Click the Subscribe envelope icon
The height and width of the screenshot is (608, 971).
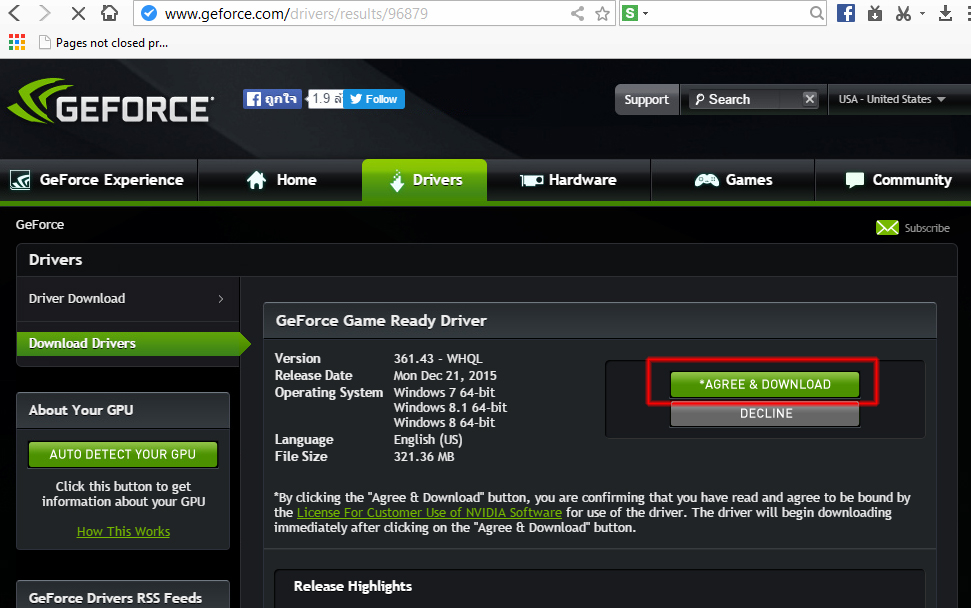pos(887,228)
